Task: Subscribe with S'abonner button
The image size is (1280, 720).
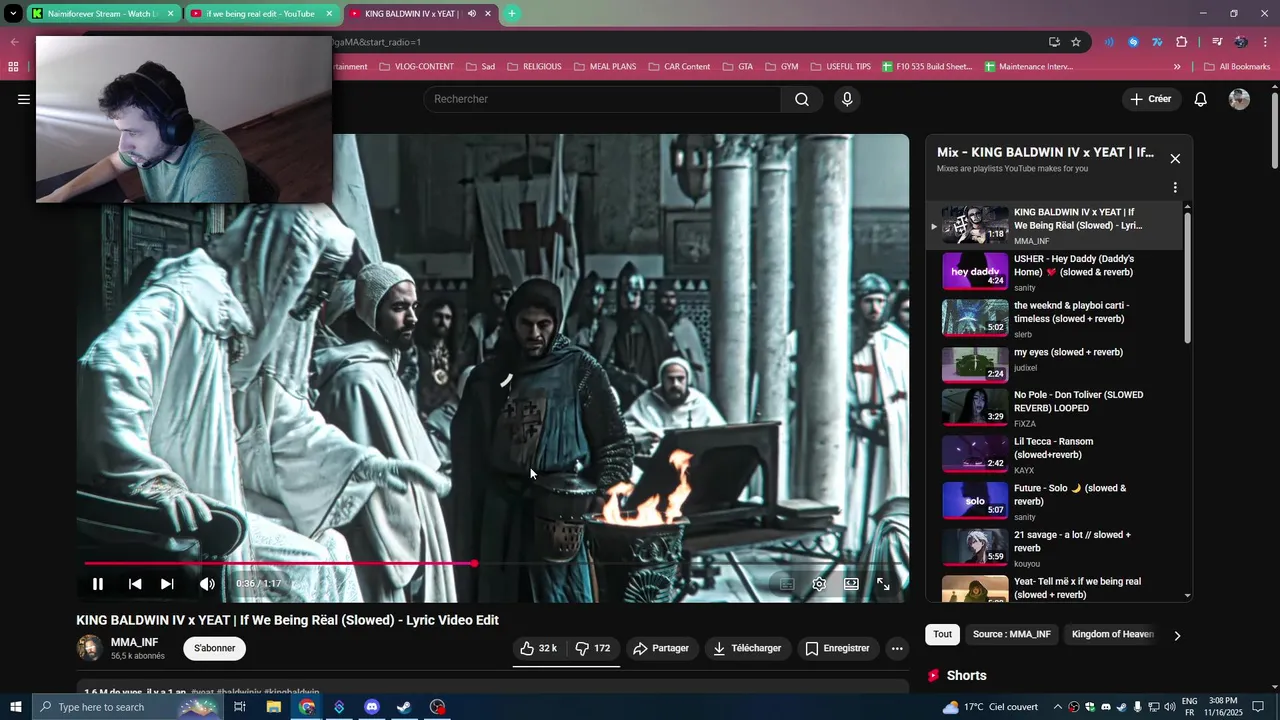Action: click(214, 648)
